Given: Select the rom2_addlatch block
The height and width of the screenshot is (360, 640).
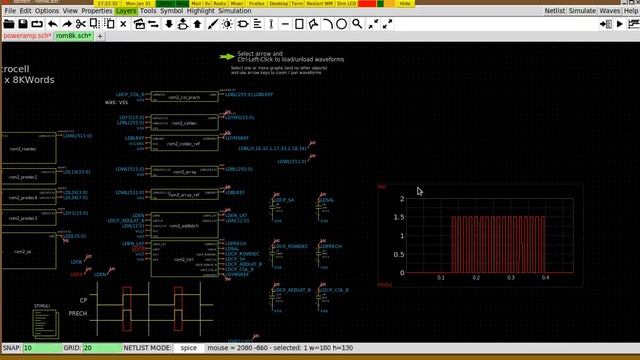Looking at the screenshot, I should coord(184,225).
